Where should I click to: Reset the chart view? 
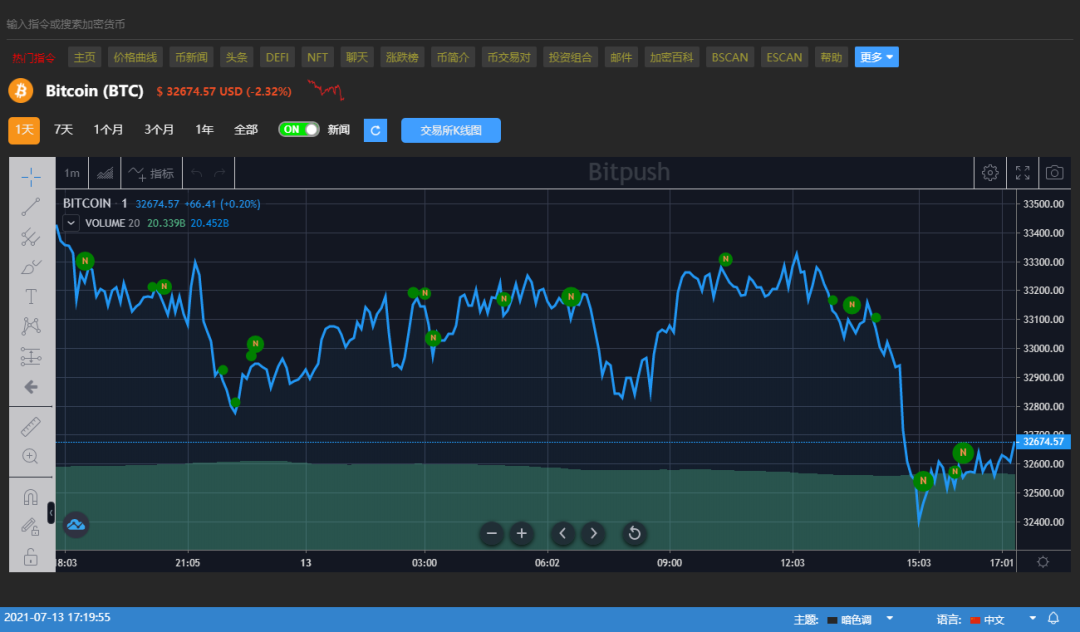click(x=634, y=533)
